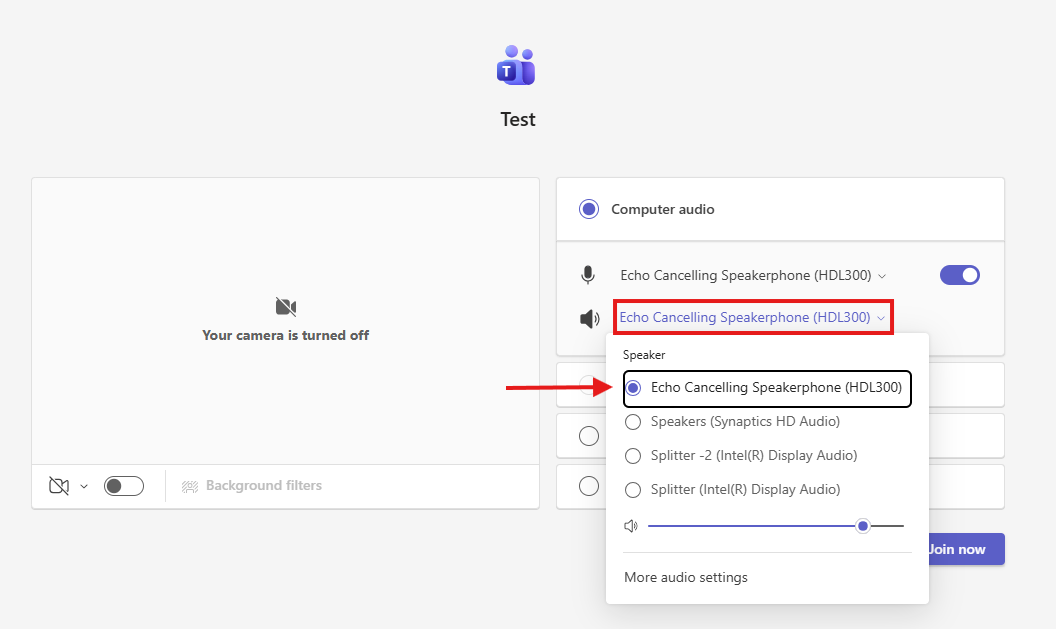
Task: Adjust the speaker volume slider handle
Action: coord(863,526)
